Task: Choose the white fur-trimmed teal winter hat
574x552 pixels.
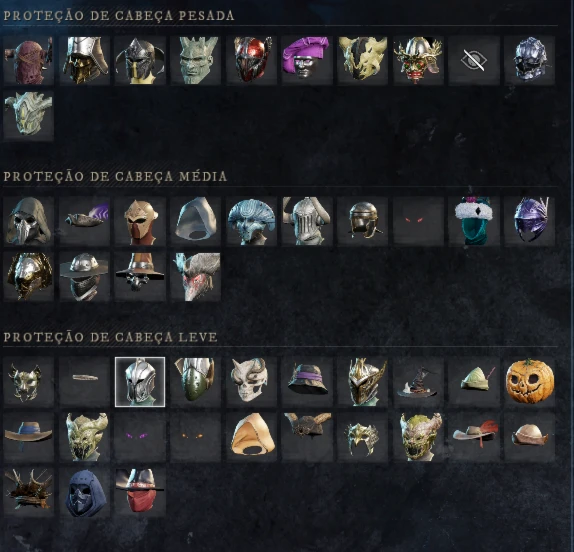Action: point(474,221)
